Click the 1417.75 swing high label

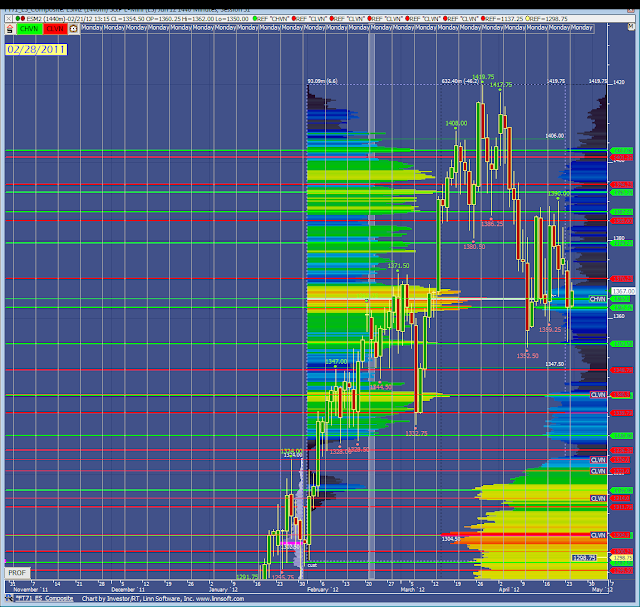point(501,84)
